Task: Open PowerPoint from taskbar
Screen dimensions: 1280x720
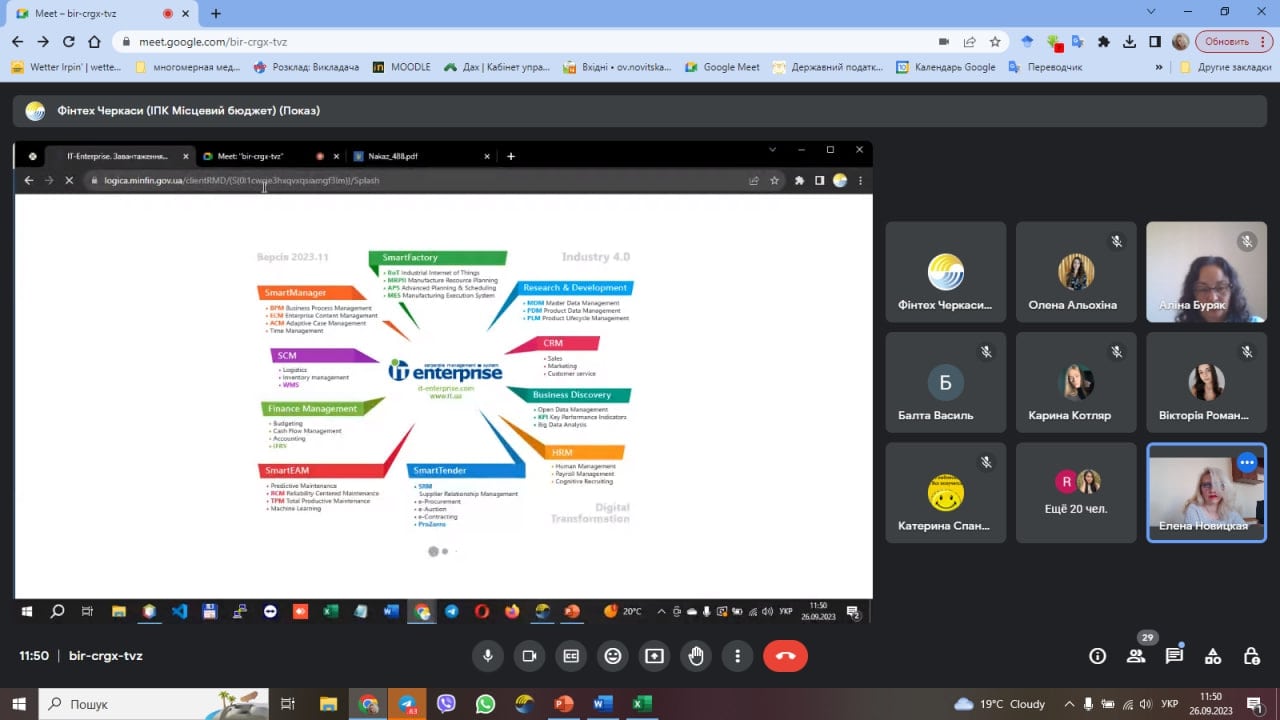Action: 563,704
